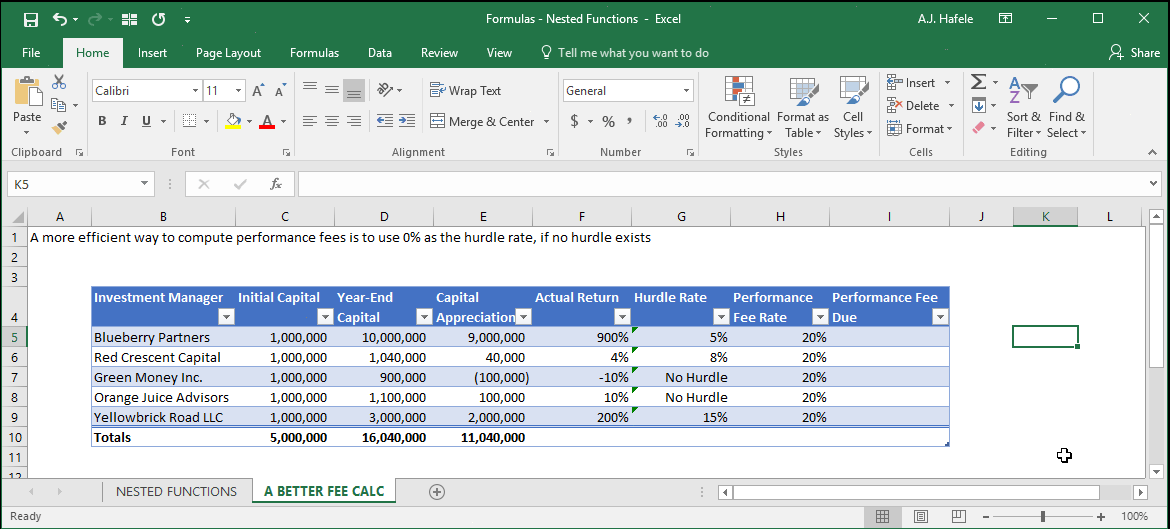Screen dimensions: 1170x529
Task: Expand the formula bar
Action: pos(1154,184)
